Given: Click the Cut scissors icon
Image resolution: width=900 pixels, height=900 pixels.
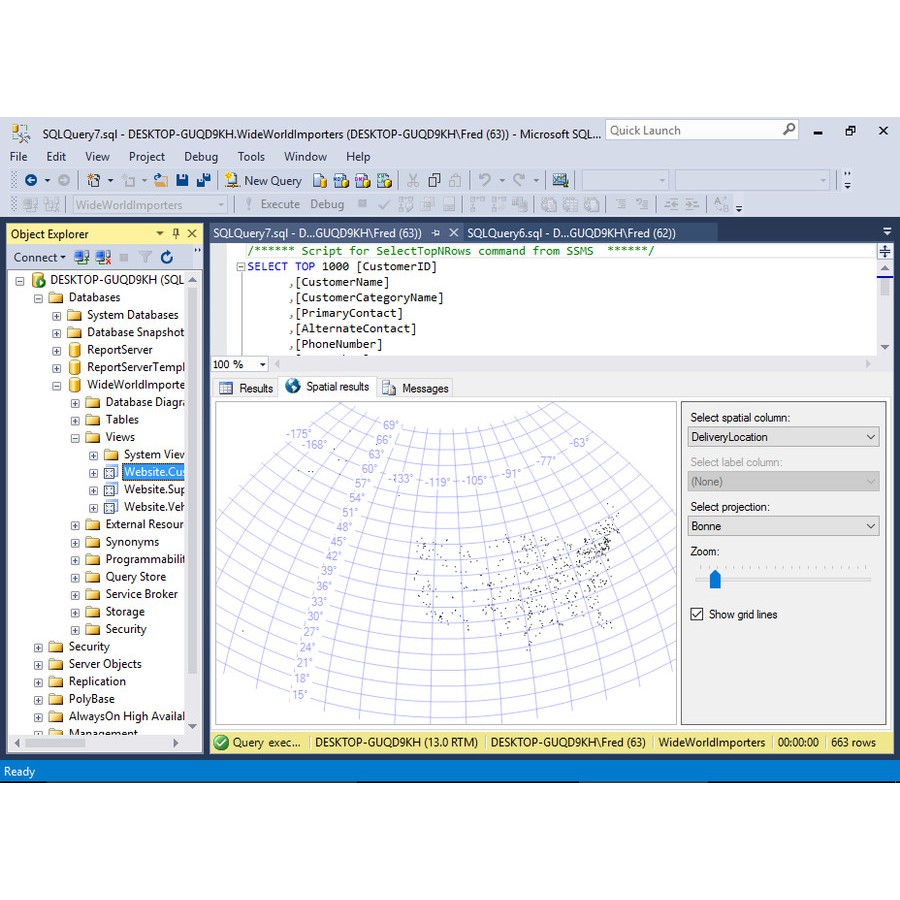Looking at the screenshot, I should pyautogui.click(x=413, y=181).
